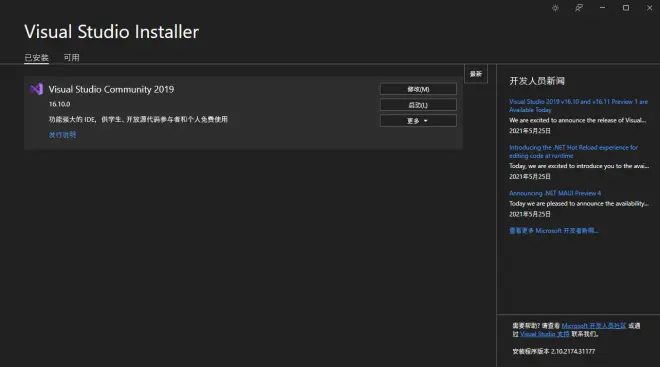Launch Visual Studio with 启动(L) button

pyautogui.click(x=418, y=105)
